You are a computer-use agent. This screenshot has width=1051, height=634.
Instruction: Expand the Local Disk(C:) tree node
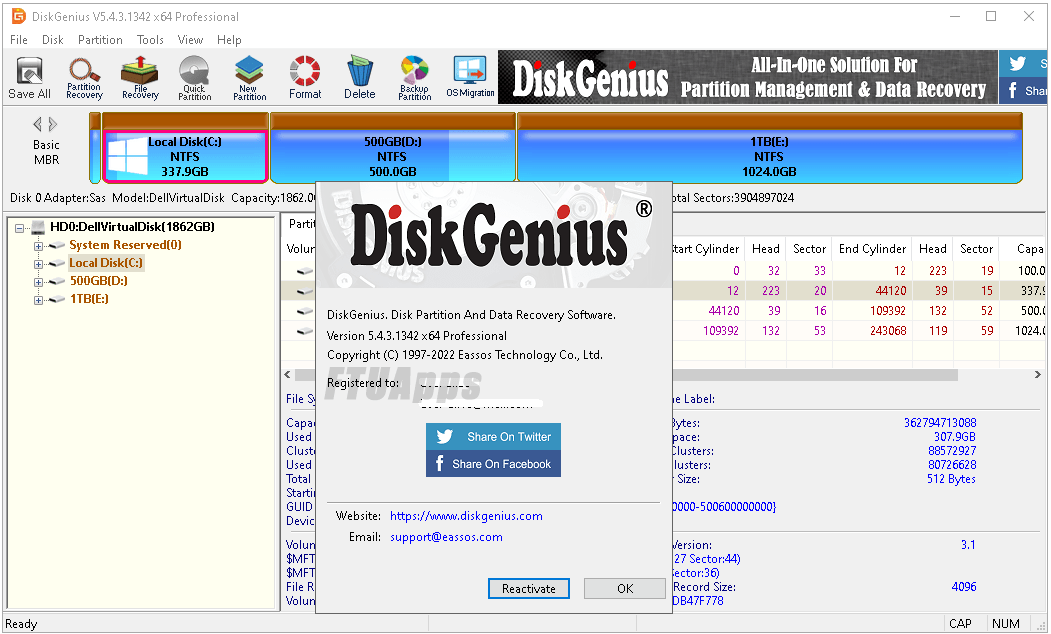(38, 264)
